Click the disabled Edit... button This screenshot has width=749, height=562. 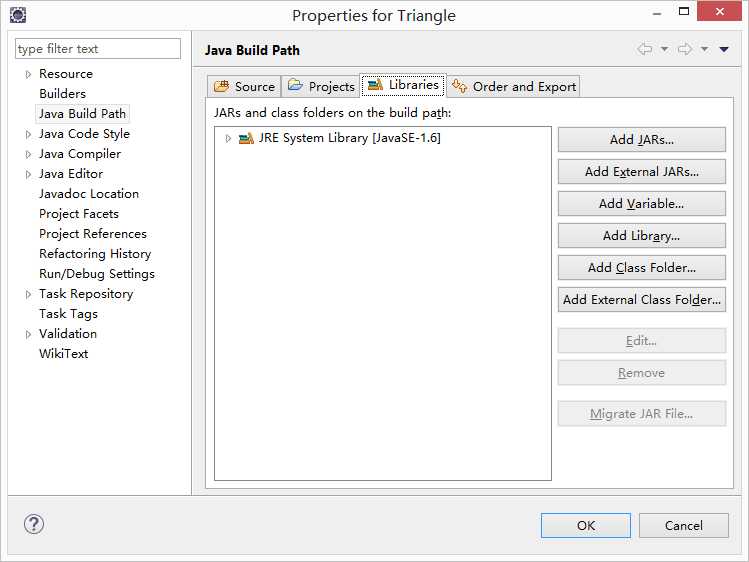tap(642, 340)
